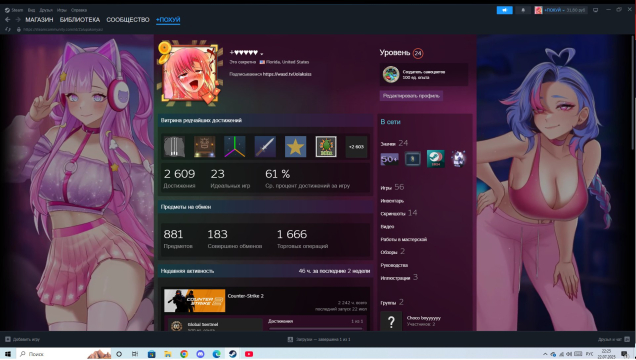The width and height of the screenshot is (636, 360).
Task: Click the 50+ games badge icon
Action: [x=389, y=159]
